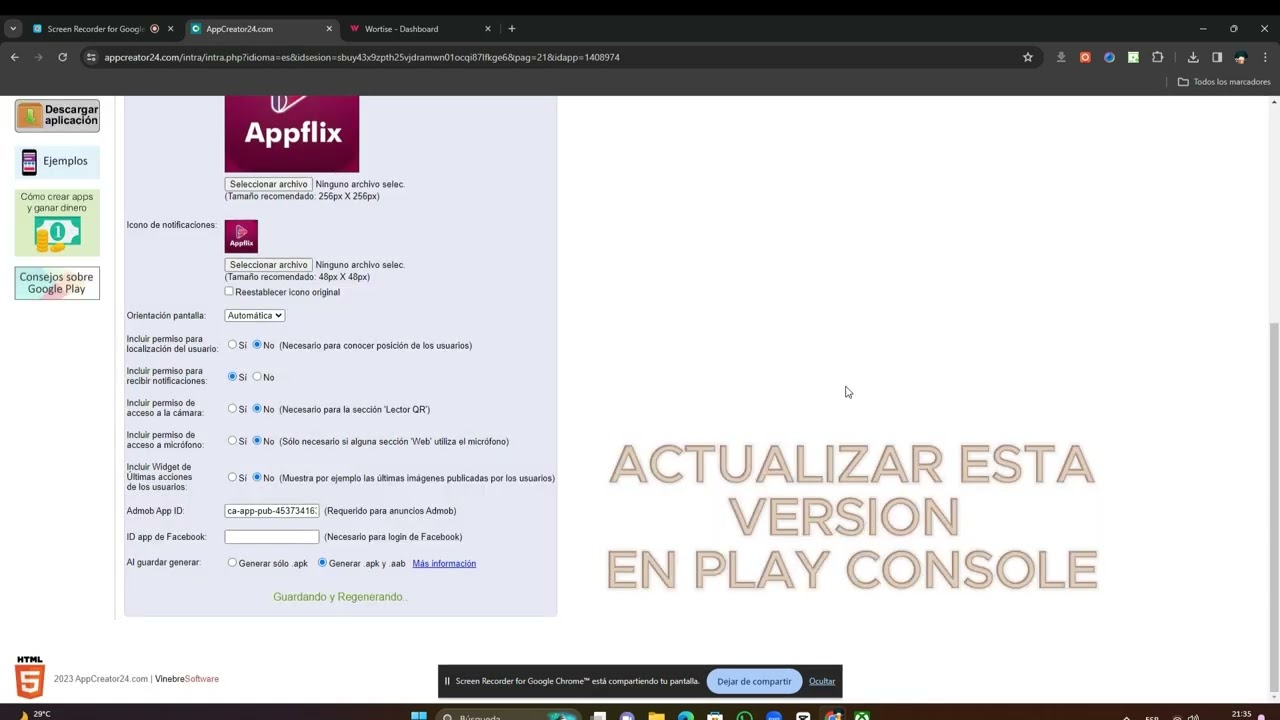
Task: Select No for recibir notificaciones
Action: click(x=257, y=377)
